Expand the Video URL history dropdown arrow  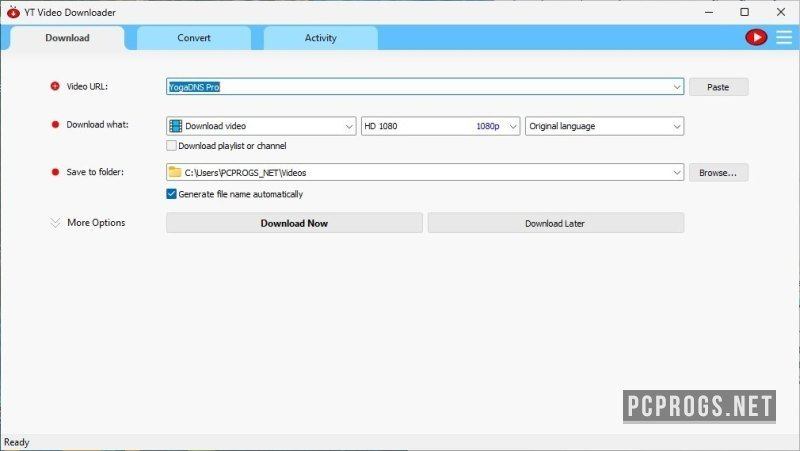[x=677, y=87]
